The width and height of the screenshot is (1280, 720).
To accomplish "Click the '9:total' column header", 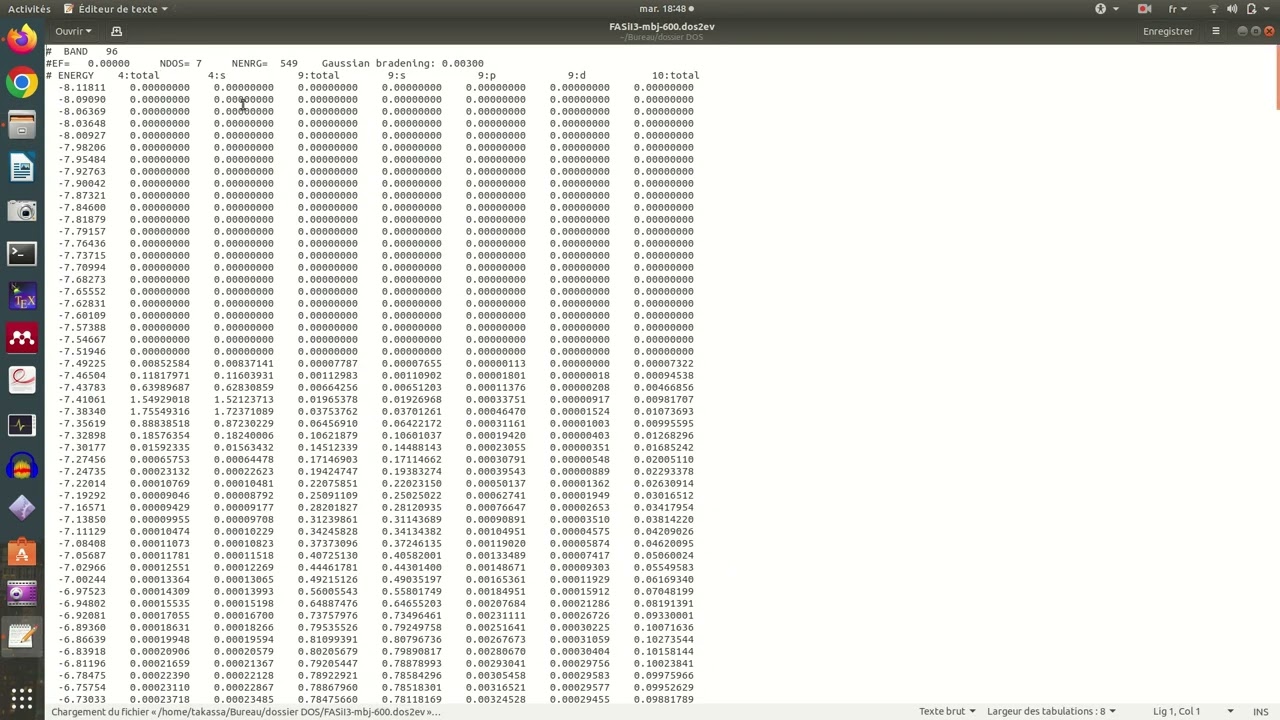I will click(318, 75).
